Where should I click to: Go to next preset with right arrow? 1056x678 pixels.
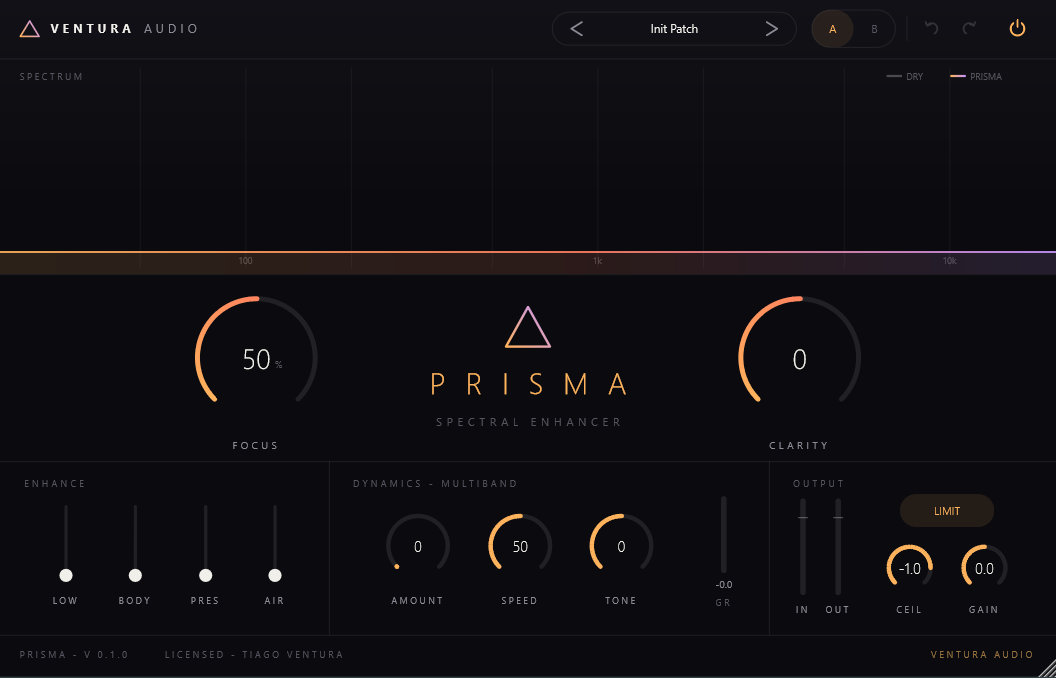tap(772, 29)
